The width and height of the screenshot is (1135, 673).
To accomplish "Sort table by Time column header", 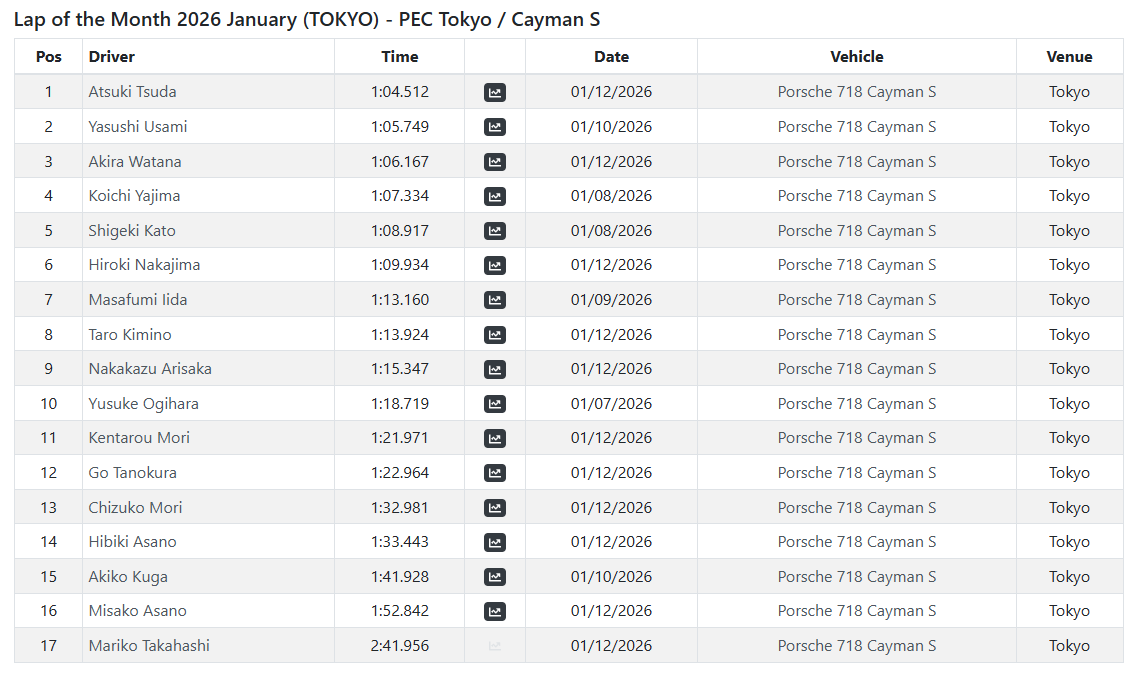I will [x=399, y=57].
